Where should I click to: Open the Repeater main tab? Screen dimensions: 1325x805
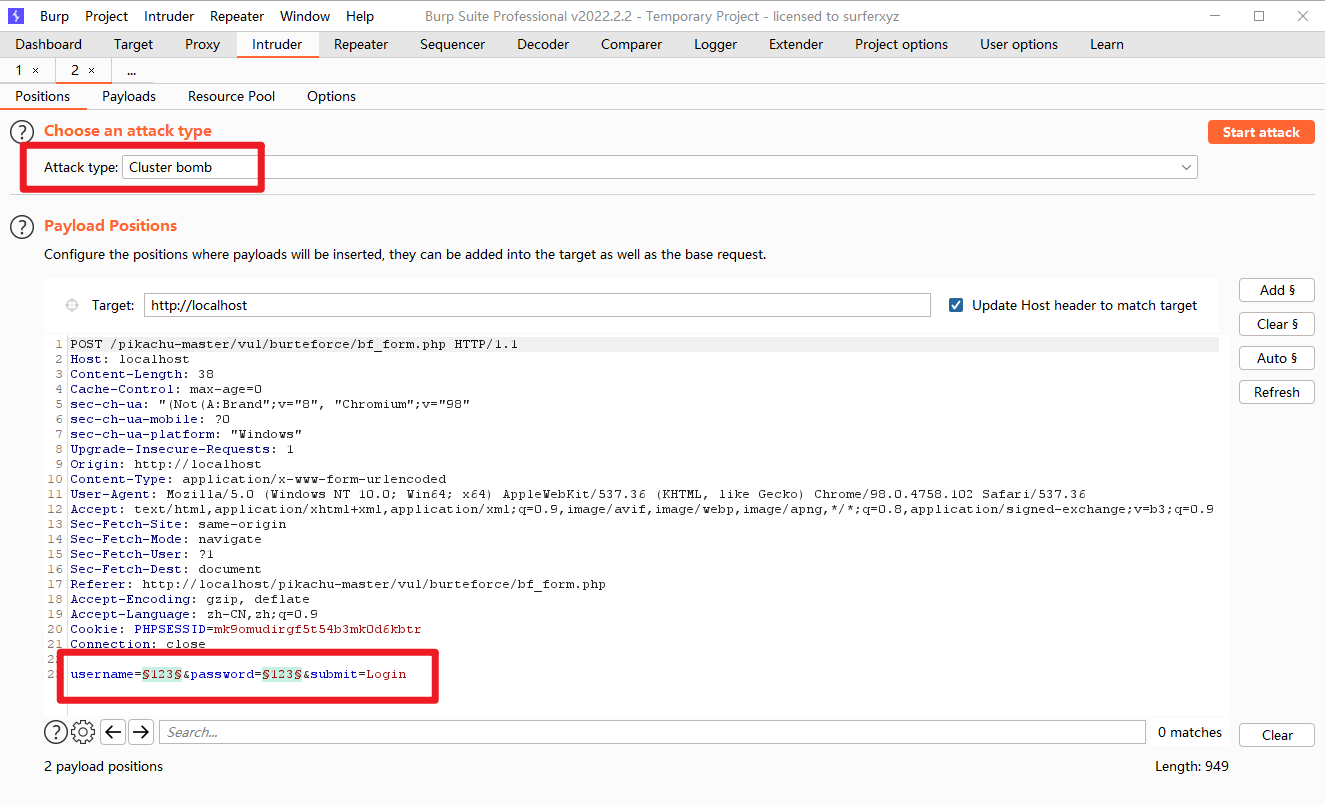coord(361,45)
